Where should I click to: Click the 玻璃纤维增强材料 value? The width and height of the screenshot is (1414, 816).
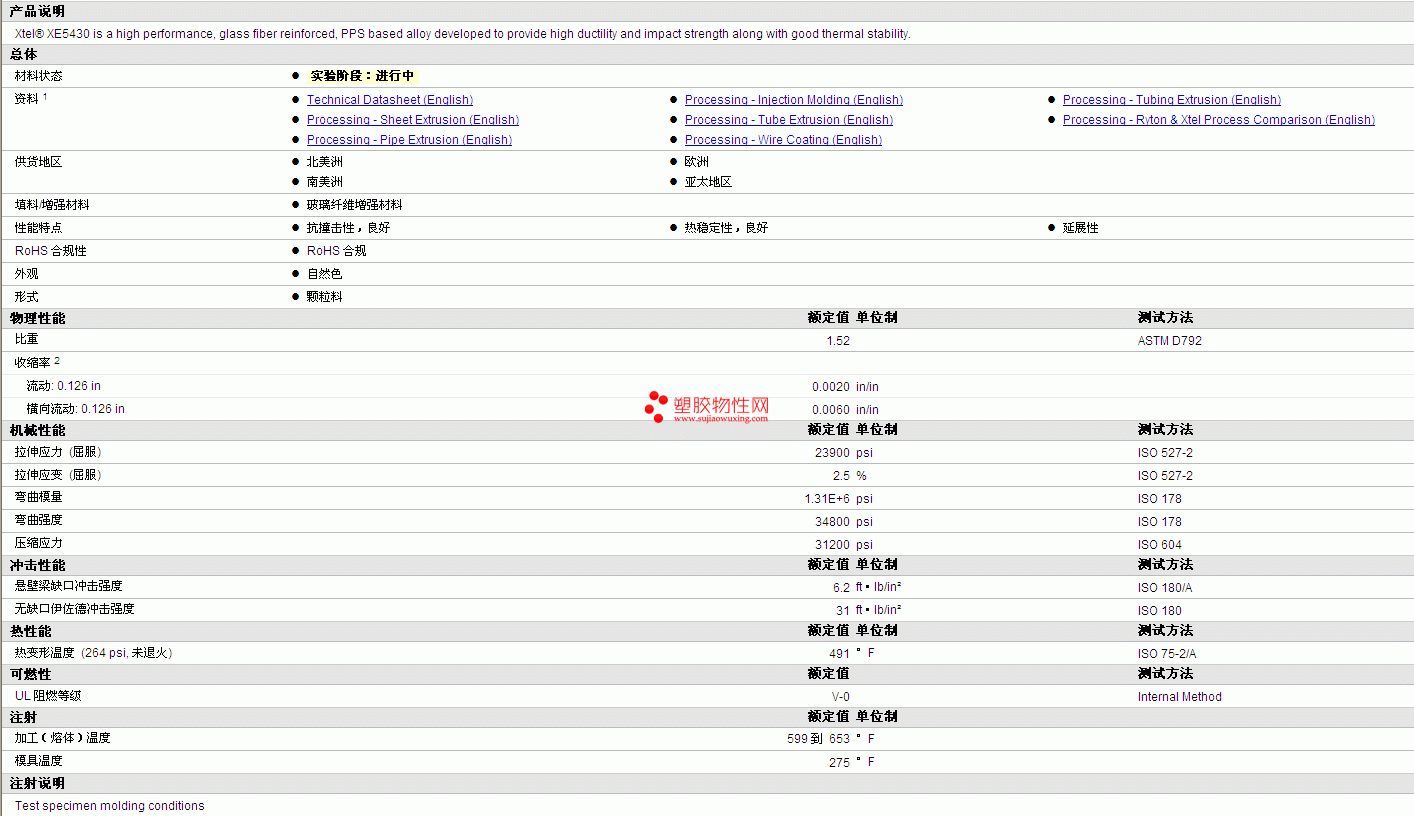355,205
